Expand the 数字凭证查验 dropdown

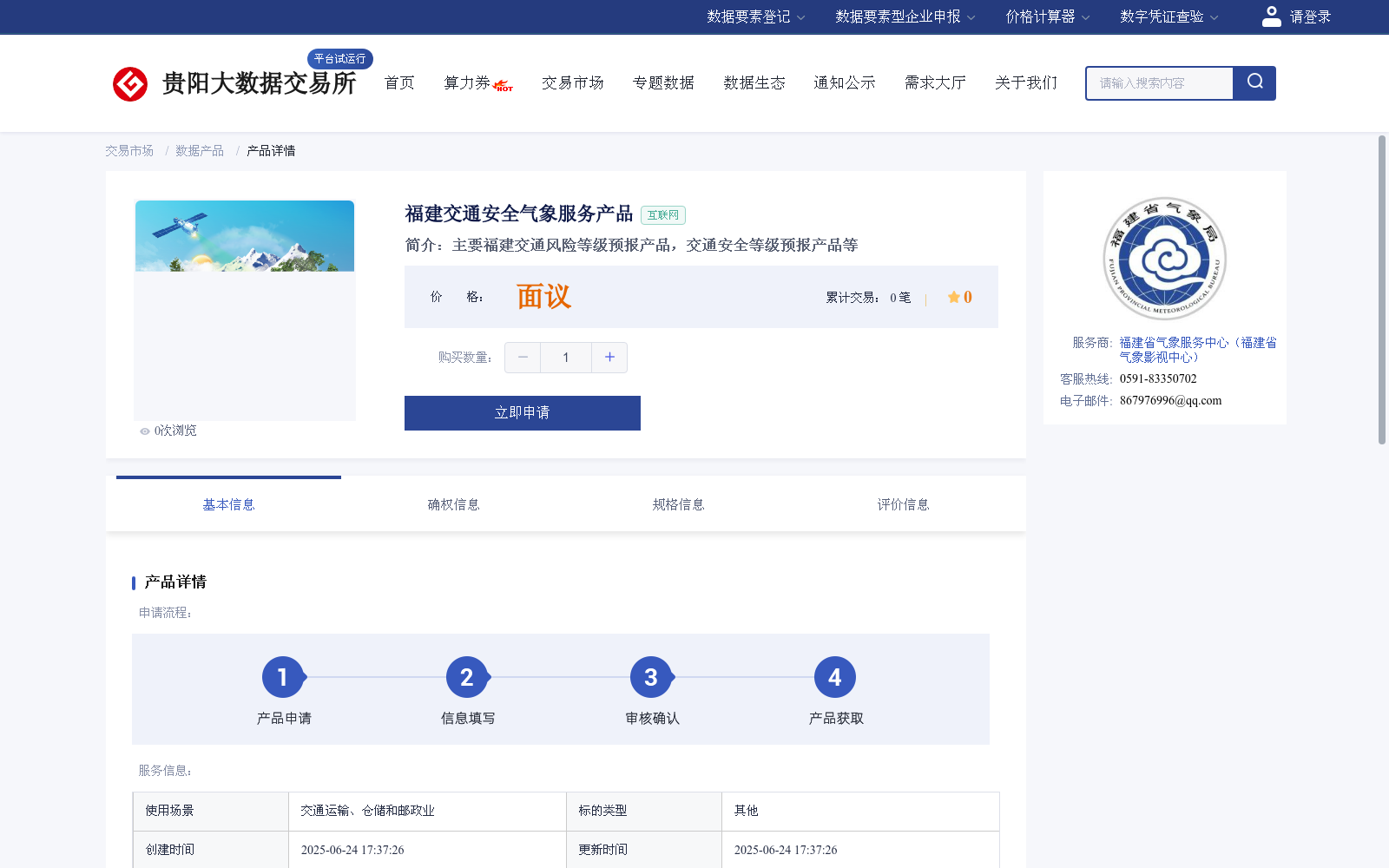(1169, 16)
